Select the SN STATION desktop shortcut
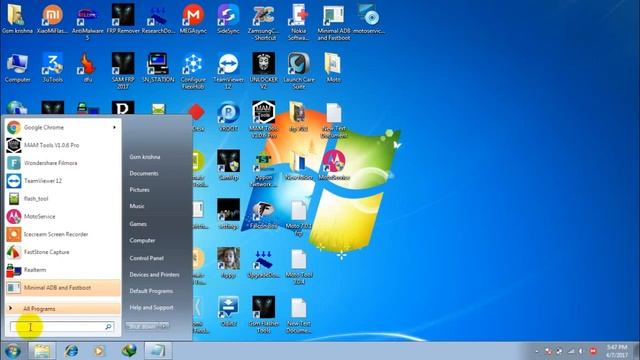This screenshot has height=360, width=640. [x=158, y=68]
